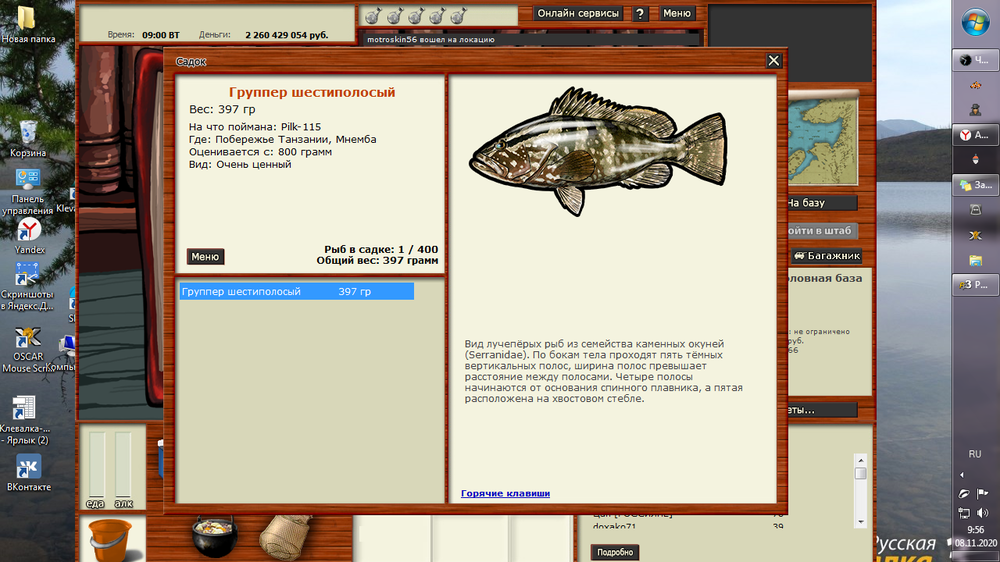Viewport: 1000px width, 562px height.
Task: Click the Windows Start orb
Action: pyautogui.click(x=975, y=23)
